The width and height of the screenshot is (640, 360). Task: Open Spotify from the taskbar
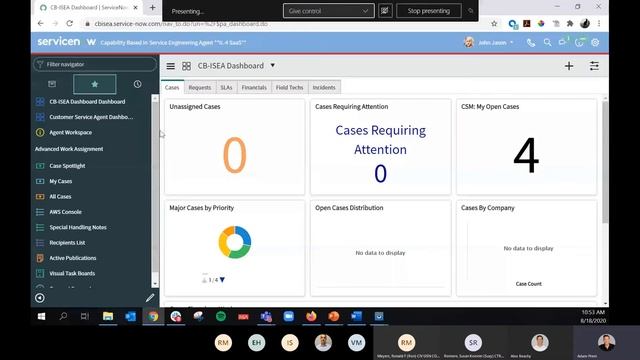[221, 316]
